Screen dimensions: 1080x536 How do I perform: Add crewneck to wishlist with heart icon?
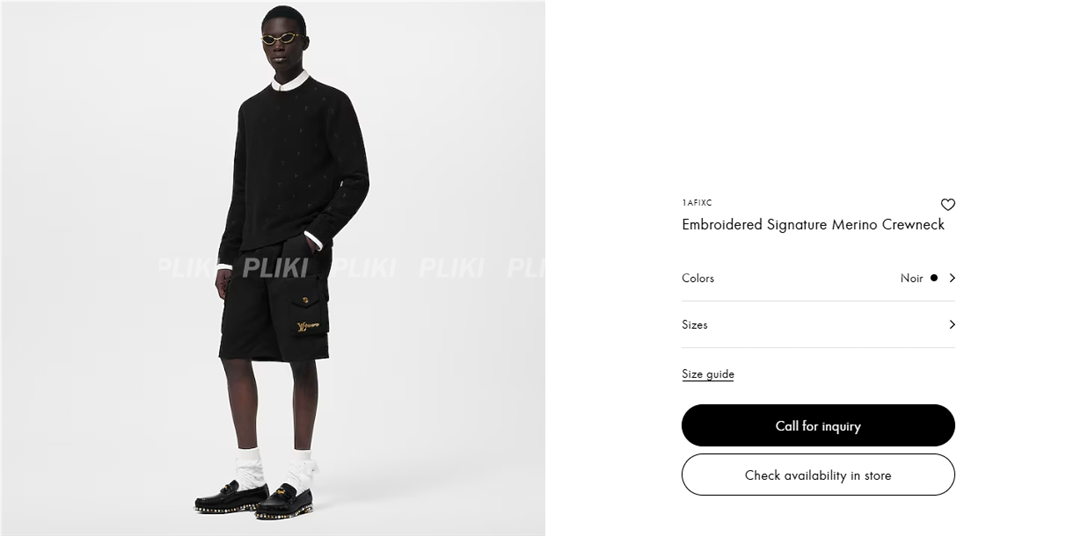(x=948, y=205)
